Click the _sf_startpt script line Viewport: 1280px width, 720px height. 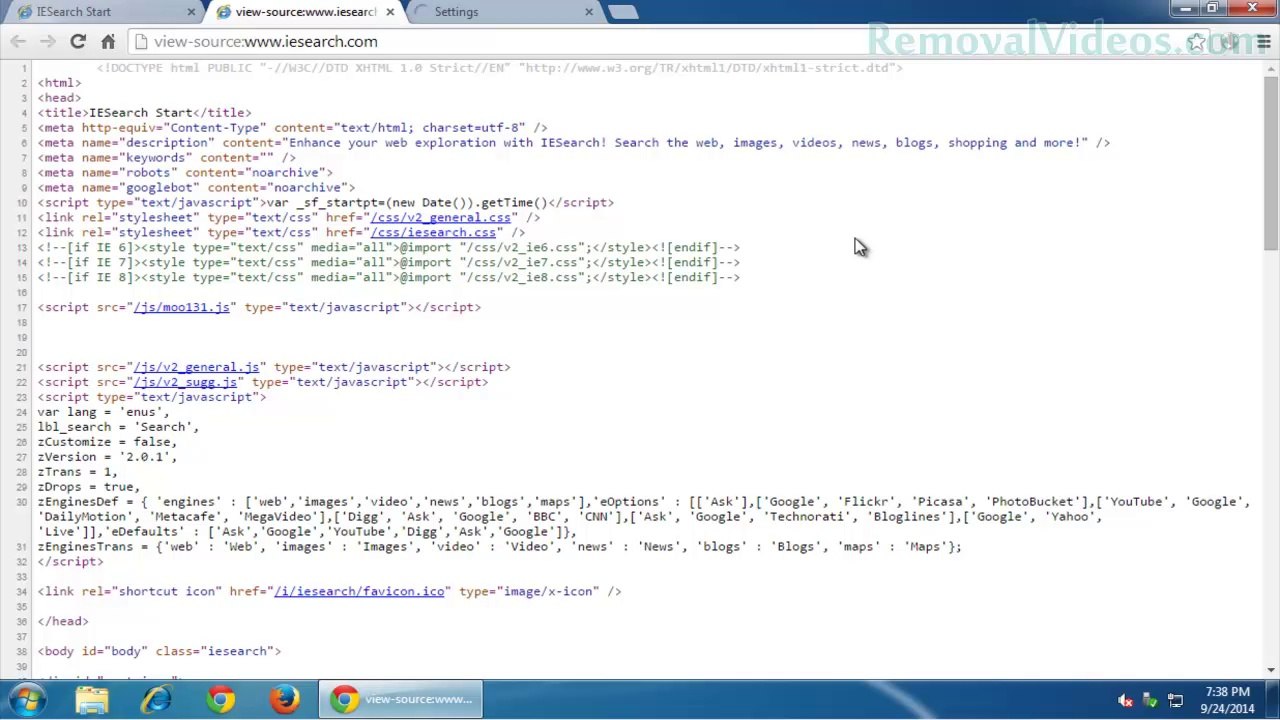(x=326, y=202)
